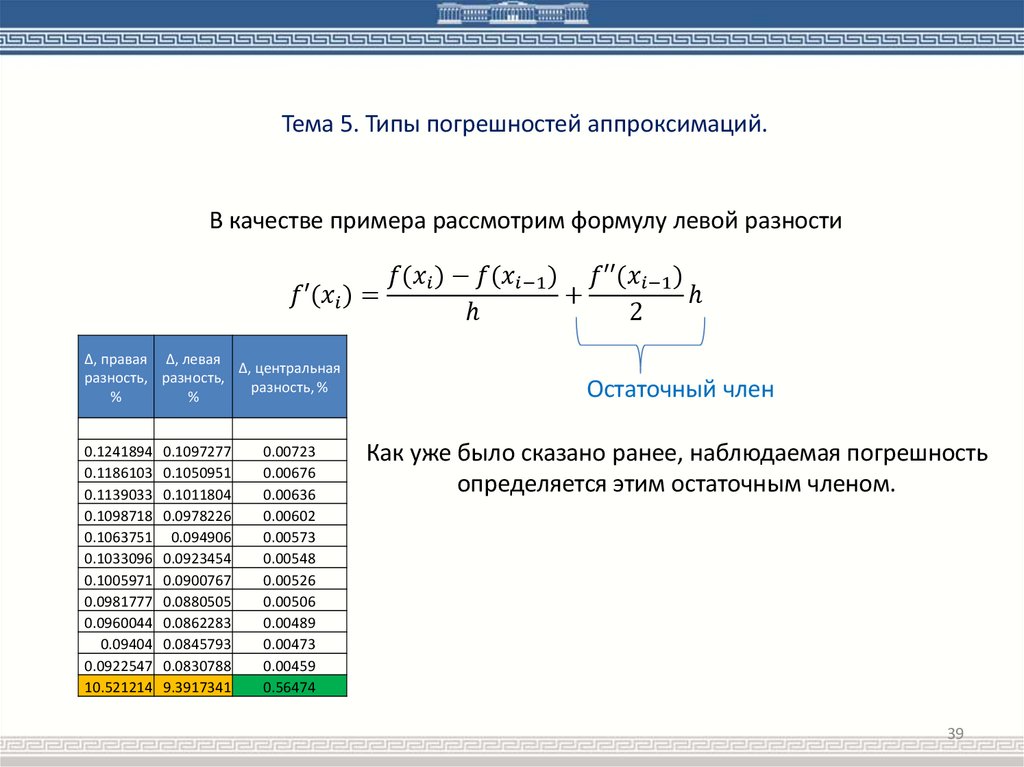This screenshot has width=1024, height=767.
Task: Click table cell 0.00459
Action: tap(289, 666)
